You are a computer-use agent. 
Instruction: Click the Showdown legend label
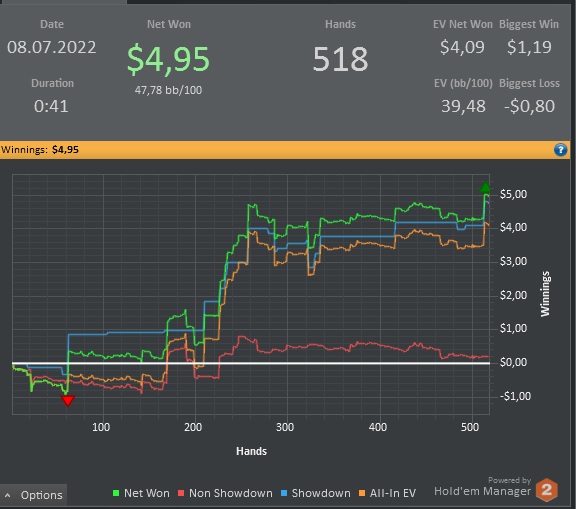pyautogui.click(x=321, y=493)
